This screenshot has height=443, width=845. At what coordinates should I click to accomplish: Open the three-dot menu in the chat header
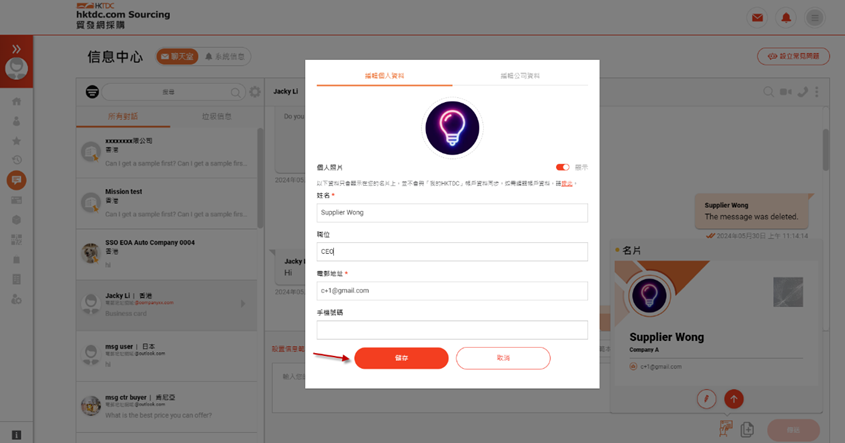[x=817, y=92]
